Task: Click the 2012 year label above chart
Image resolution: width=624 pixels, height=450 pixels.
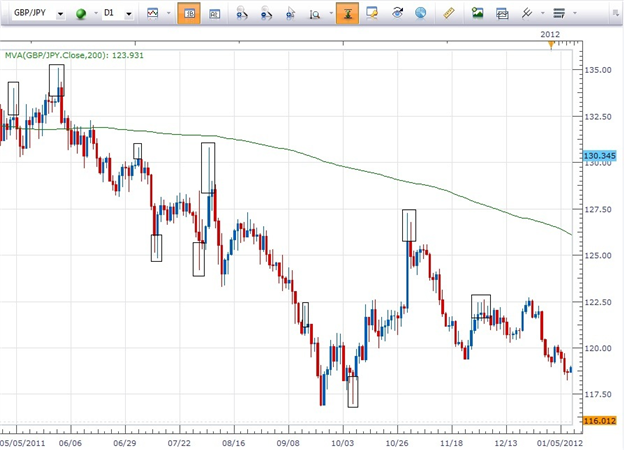Action: 550,35
